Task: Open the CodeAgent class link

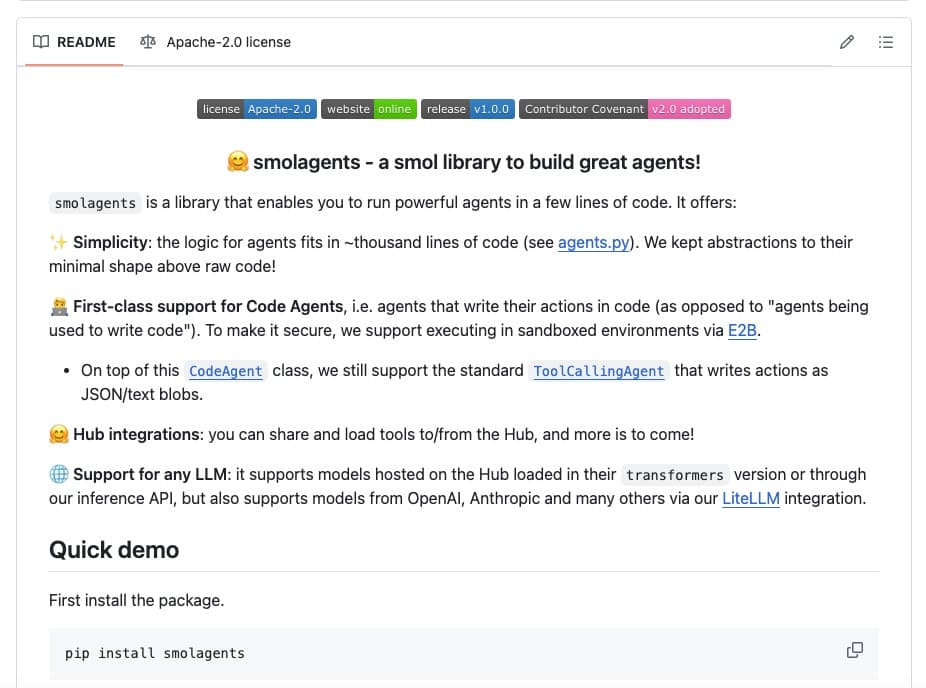Action: click(226, 371)
